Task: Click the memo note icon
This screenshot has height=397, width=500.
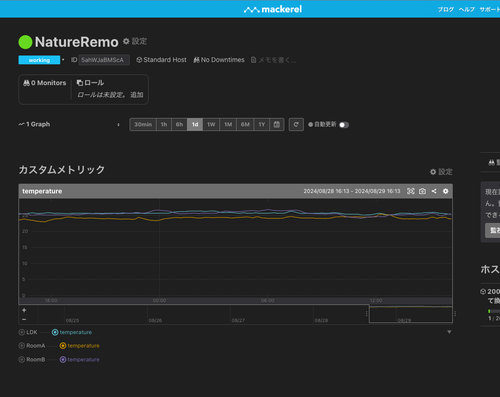Action: [253, 60]
